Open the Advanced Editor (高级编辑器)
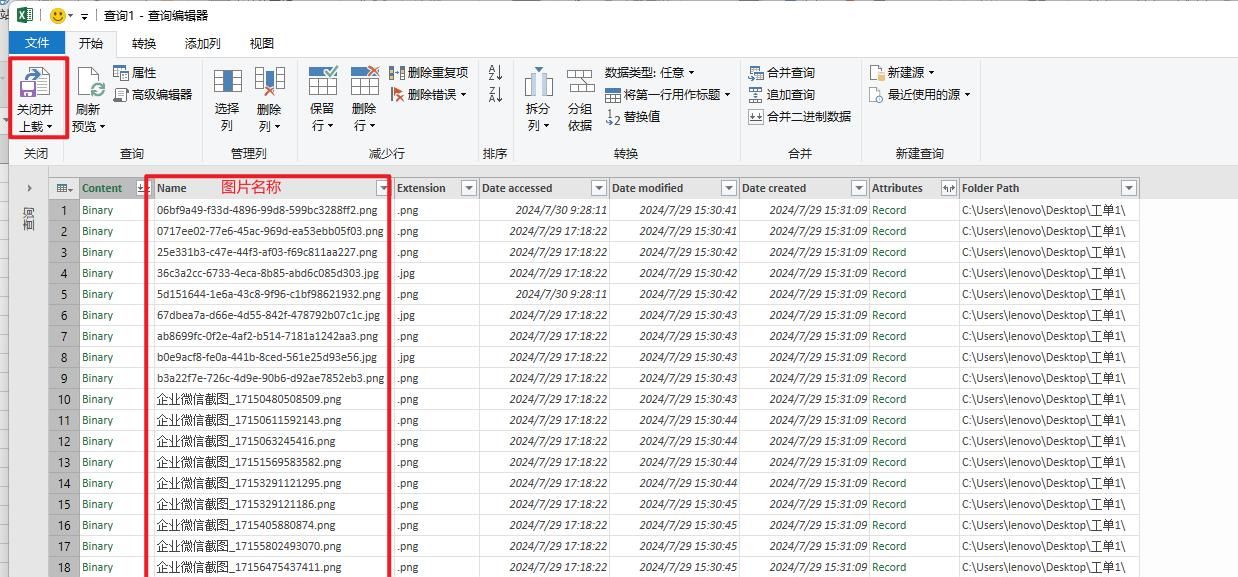1238x577 pixels. point(153,94)
